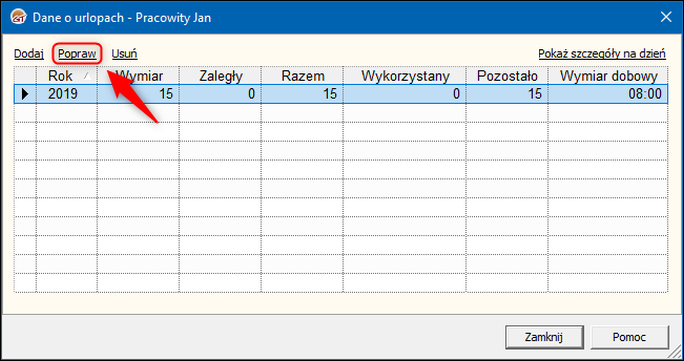Open help with the Pomoc button
The width and height of the screenshot is (684, 361).
(x=629, y=337)
